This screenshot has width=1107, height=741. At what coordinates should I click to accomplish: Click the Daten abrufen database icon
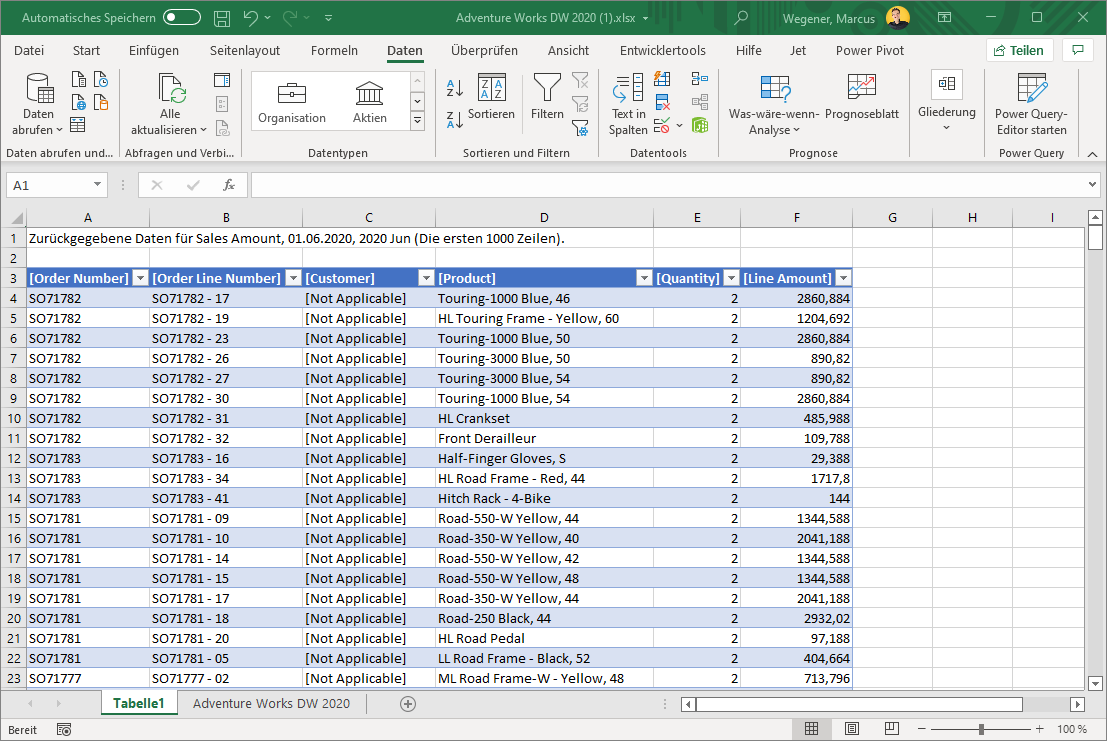[39, 88]
